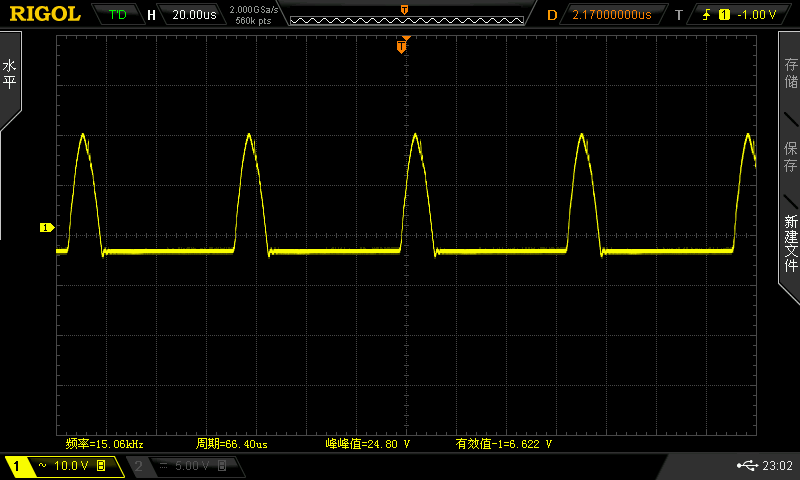Click the 23:02 clock display
This screenshot has width=800, height=480.
click(778, 465)
